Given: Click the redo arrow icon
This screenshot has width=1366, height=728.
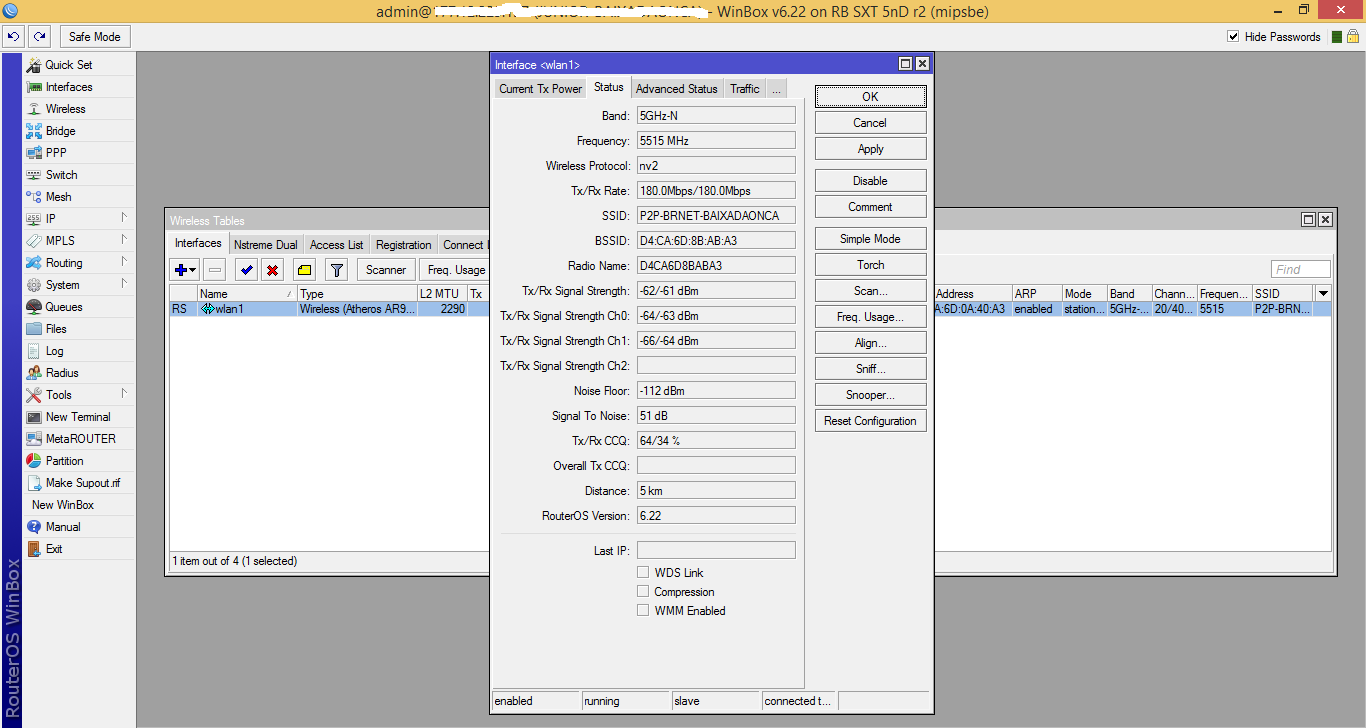Looking at the screenshot, I should click(39, 37).
